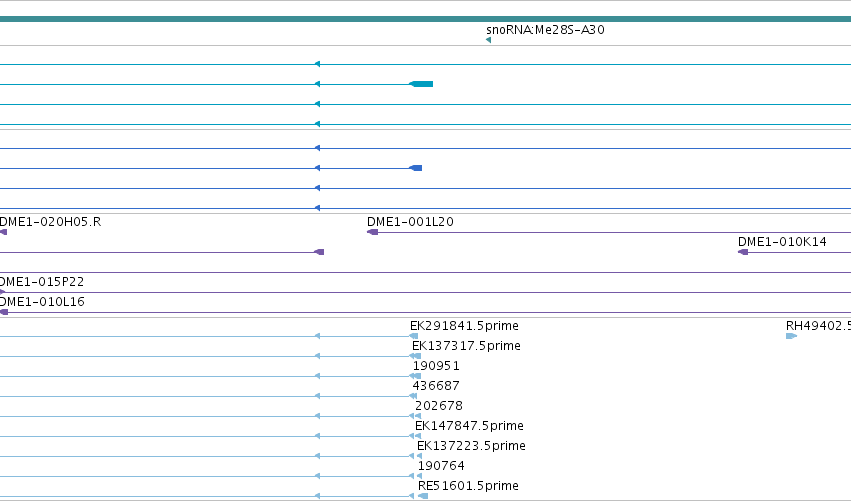Viewport: 851px width, 501px height.
Task: Click the EK147847.5prime EST label
Action: (x=469, y=426)
